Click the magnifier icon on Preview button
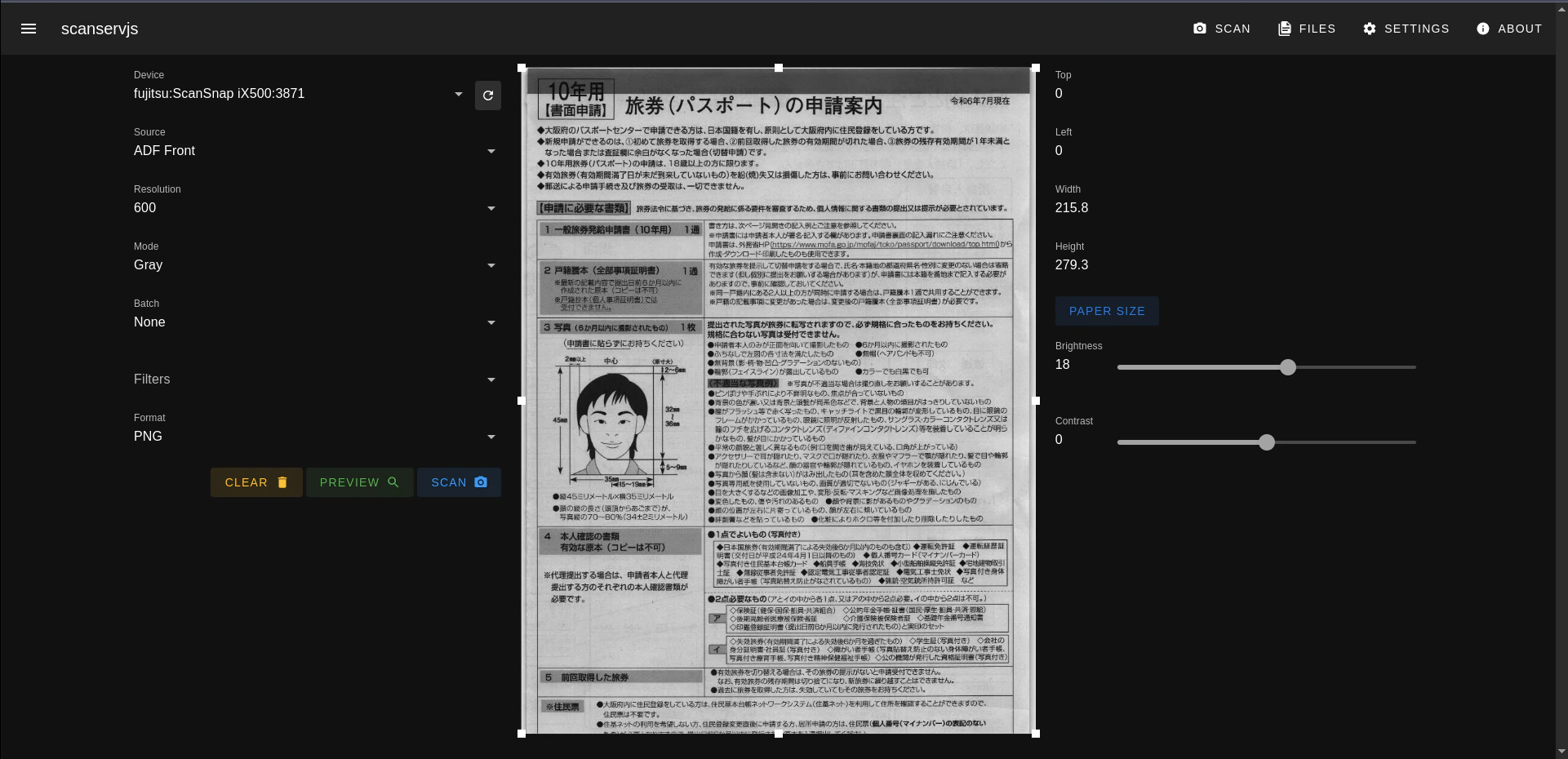1568x759 pixels. click(x=393, y=482)
